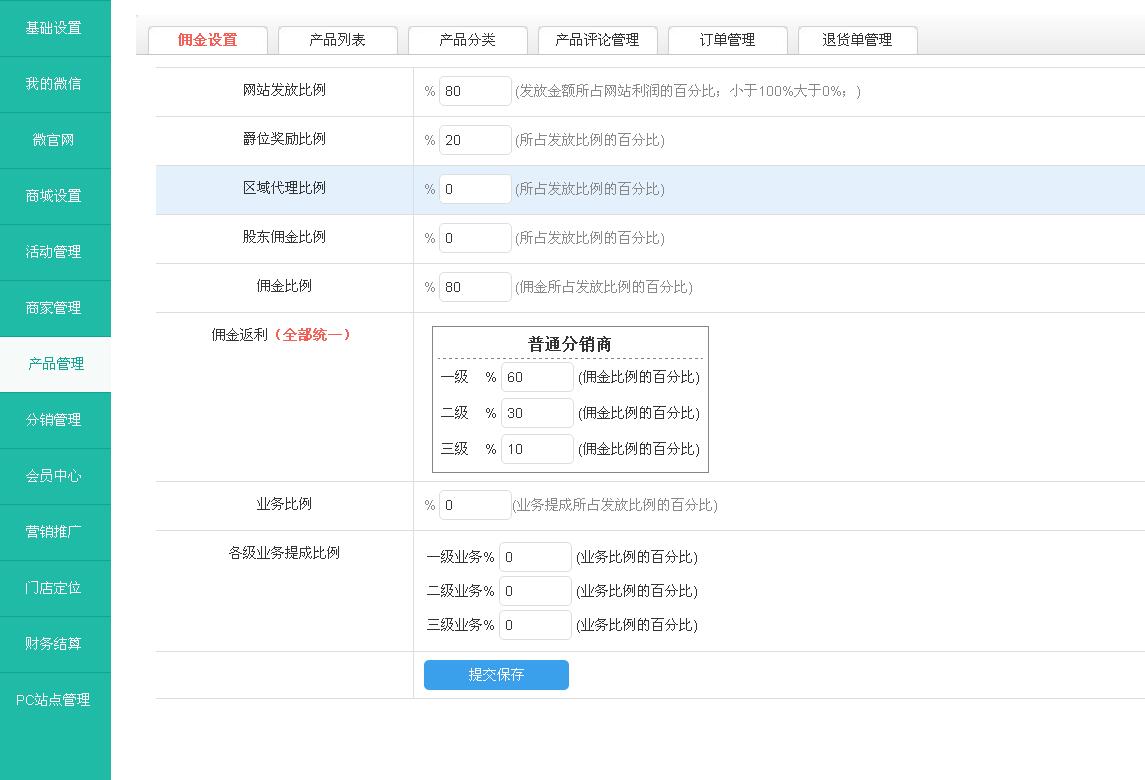Open PC站点管理 sidebar item
Viewport: 1145px width, 780px height.
[54, 700]
